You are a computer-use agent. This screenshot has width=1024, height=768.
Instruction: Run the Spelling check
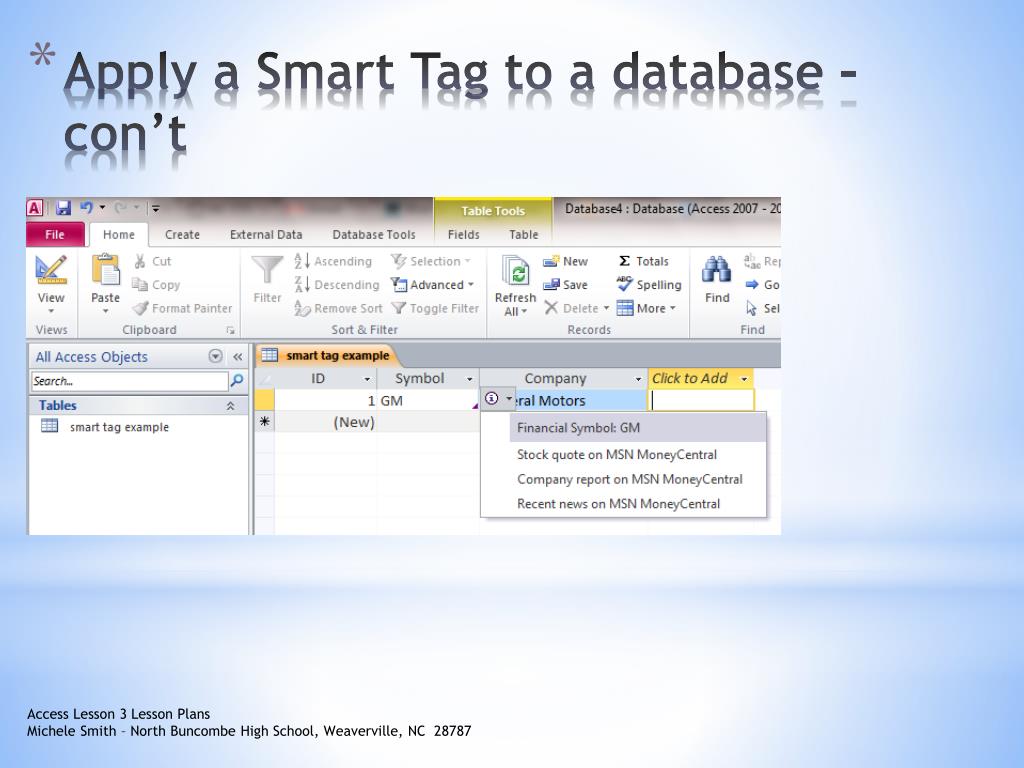pos(649,285)
